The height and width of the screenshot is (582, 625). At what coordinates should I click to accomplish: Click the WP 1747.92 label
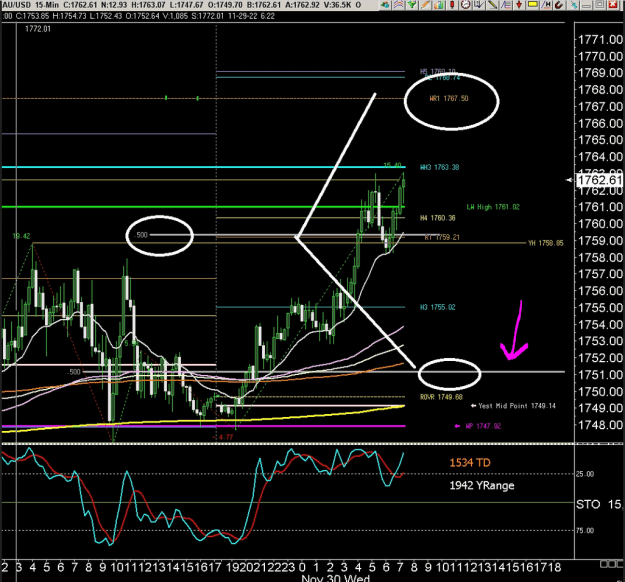click(x=483, y=426)
